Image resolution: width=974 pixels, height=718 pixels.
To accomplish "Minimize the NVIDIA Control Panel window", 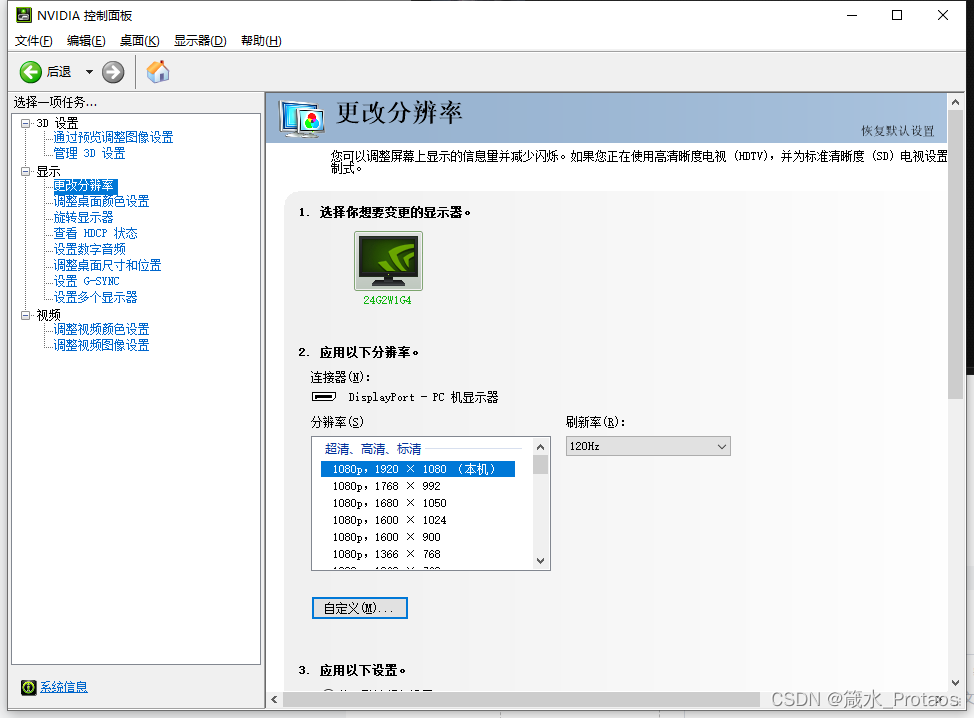I will click(x=852, y=15).
